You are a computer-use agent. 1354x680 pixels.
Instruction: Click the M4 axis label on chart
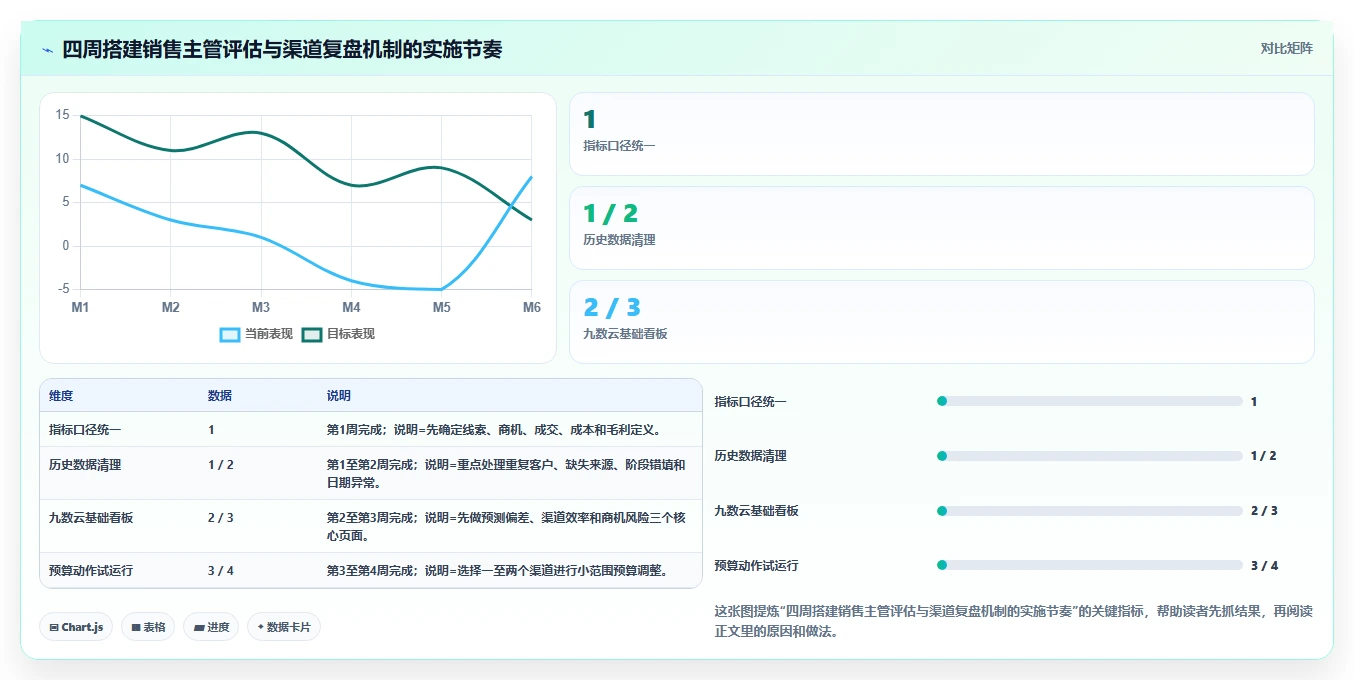(x=351, y=307)
